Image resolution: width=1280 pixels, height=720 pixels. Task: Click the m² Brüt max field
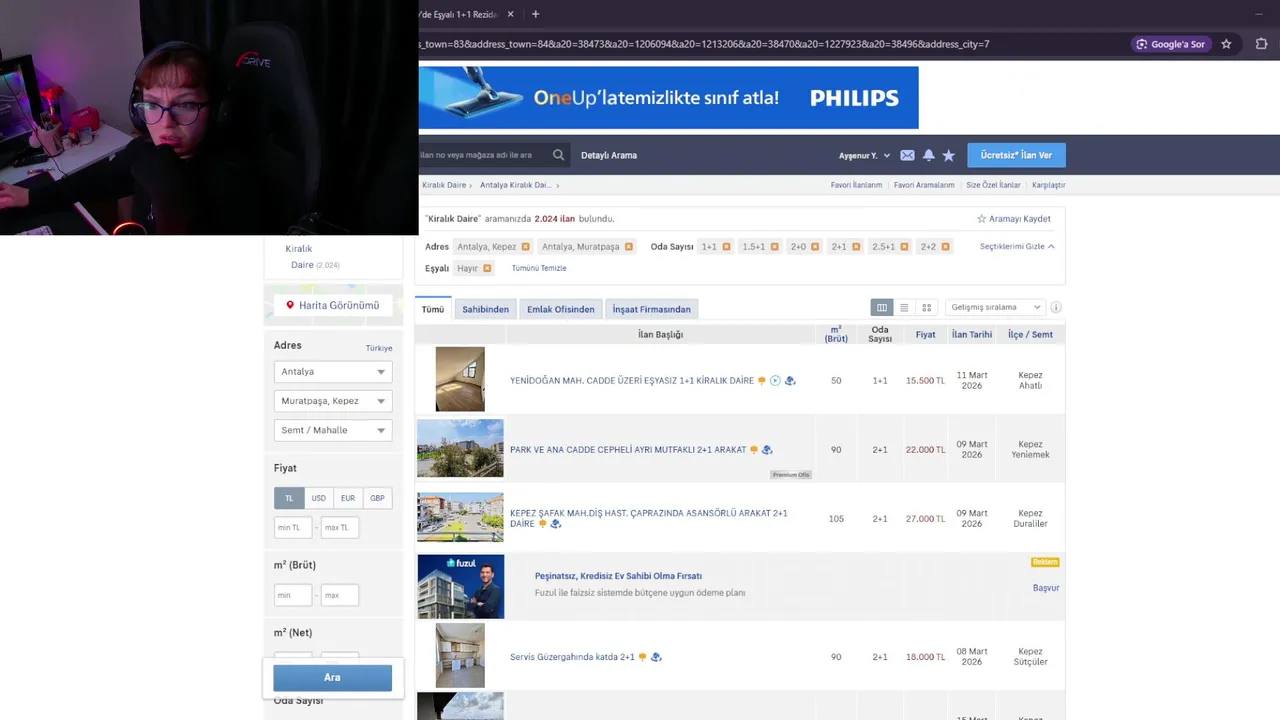click(x=340, y=595)
